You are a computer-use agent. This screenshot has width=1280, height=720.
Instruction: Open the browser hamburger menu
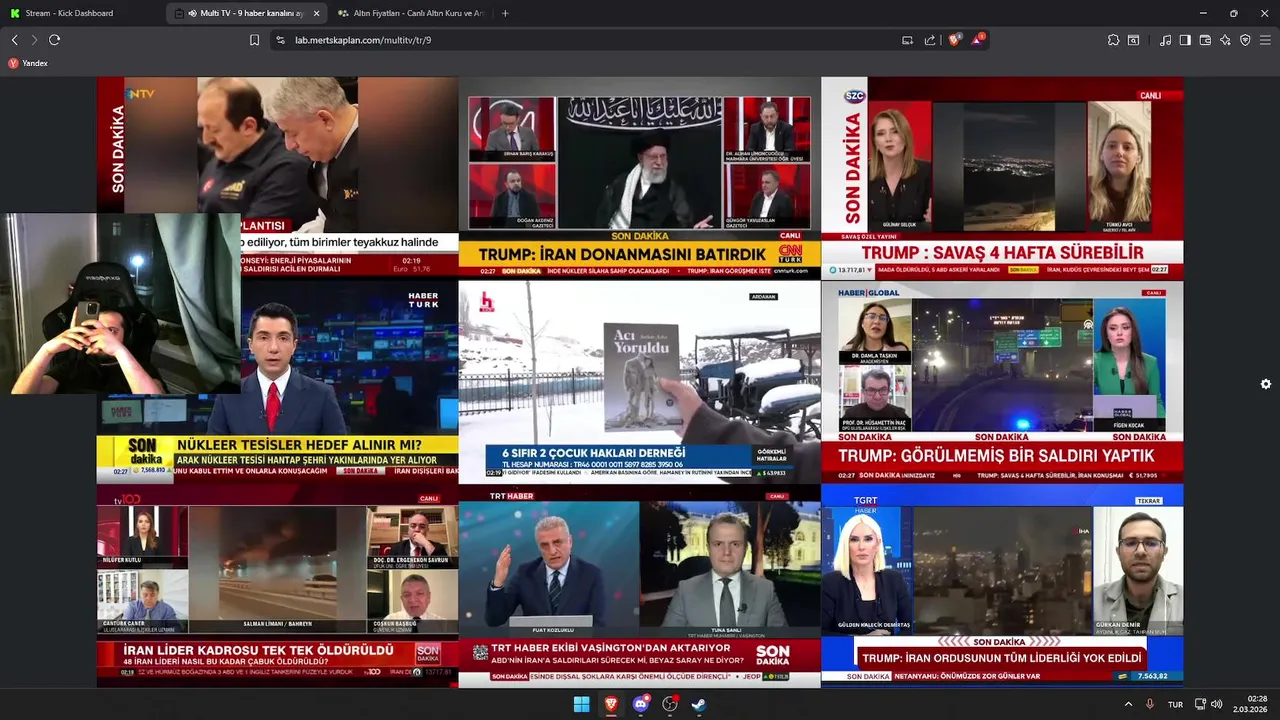click(1266, 40)
